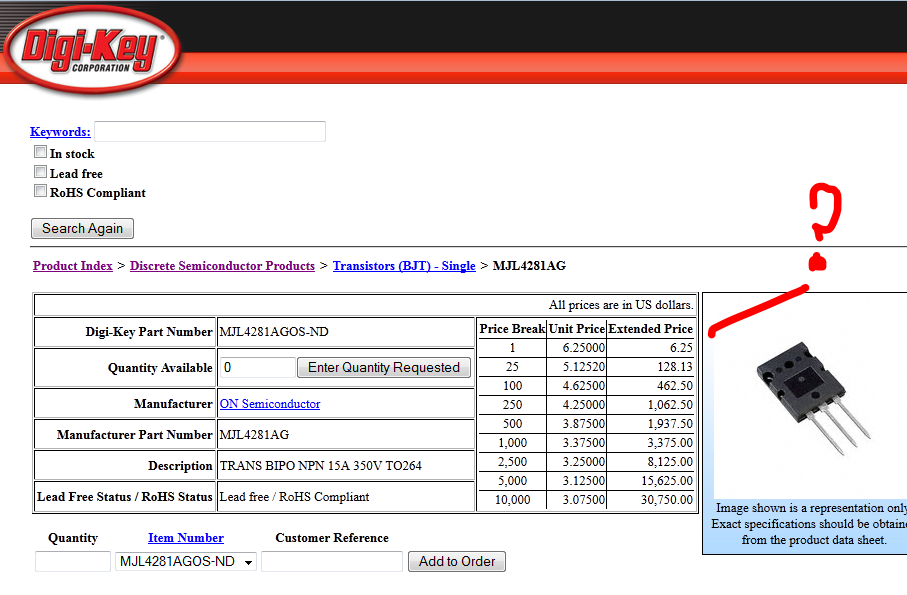Open Discrete Semiconductor Products breadcrumb
Image resolution: width=907 pixels, height=595 pixels.
(x=222, y=266)
